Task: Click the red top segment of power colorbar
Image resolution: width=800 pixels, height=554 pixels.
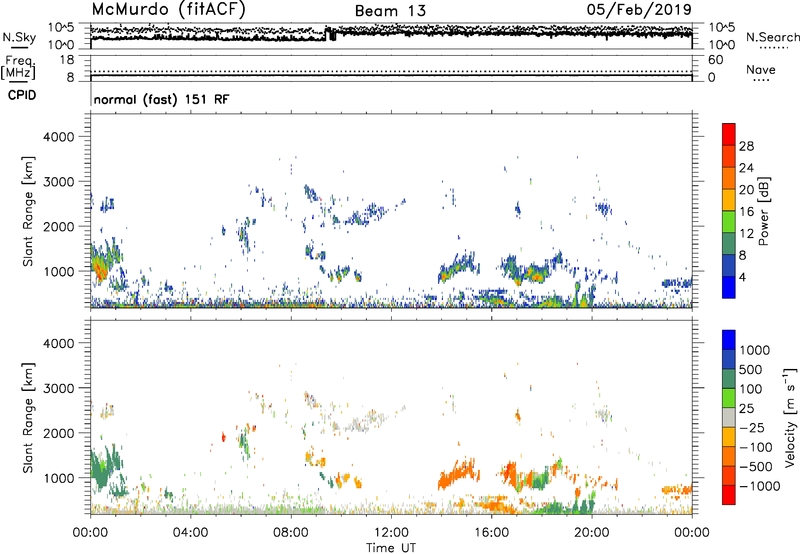Action: [729, 134]
